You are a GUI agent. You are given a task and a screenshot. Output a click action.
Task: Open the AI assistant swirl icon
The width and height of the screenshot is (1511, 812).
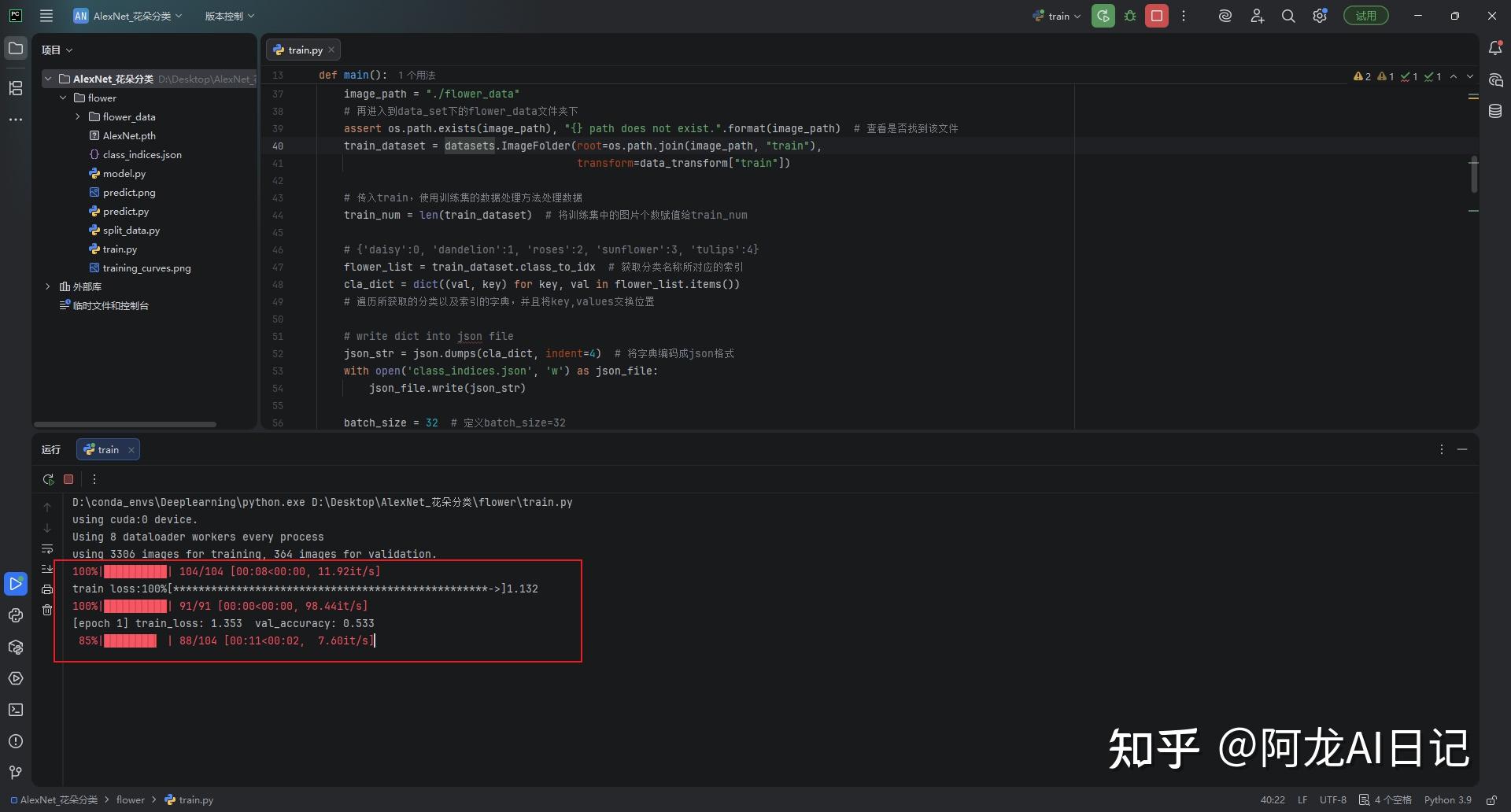(1225, 16)
